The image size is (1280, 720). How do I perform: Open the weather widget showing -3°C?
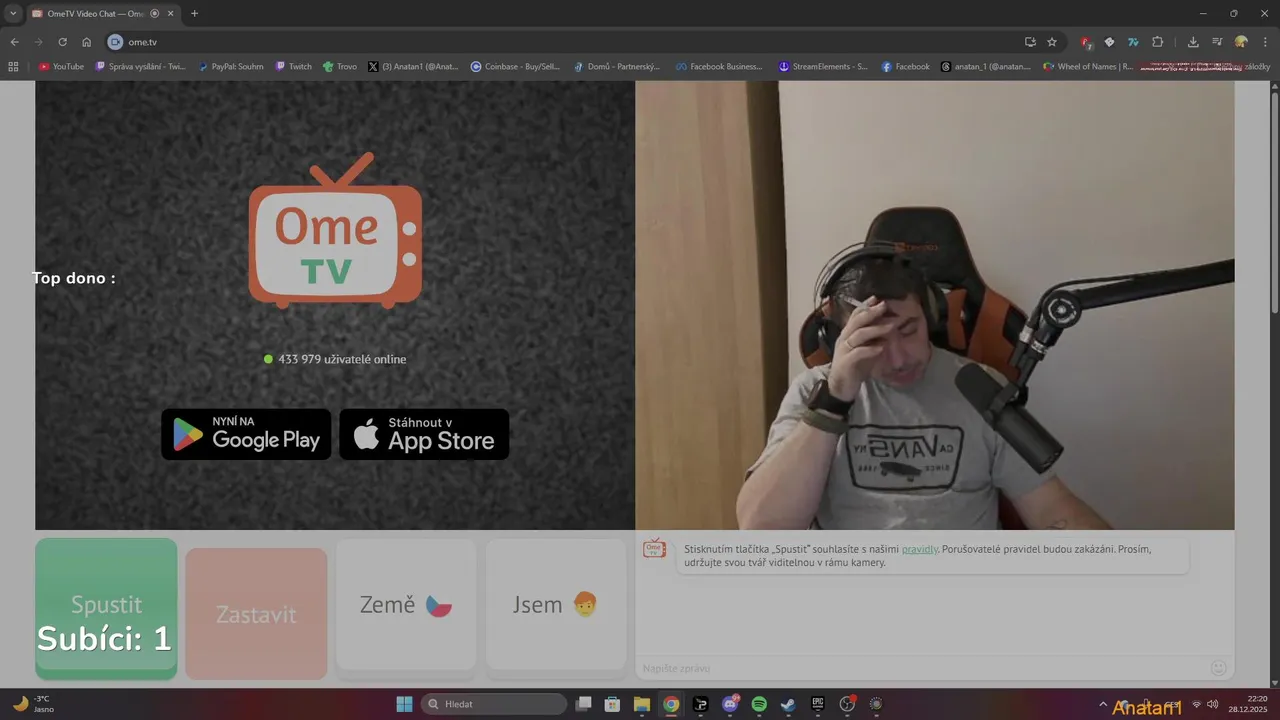coord(33,704)
